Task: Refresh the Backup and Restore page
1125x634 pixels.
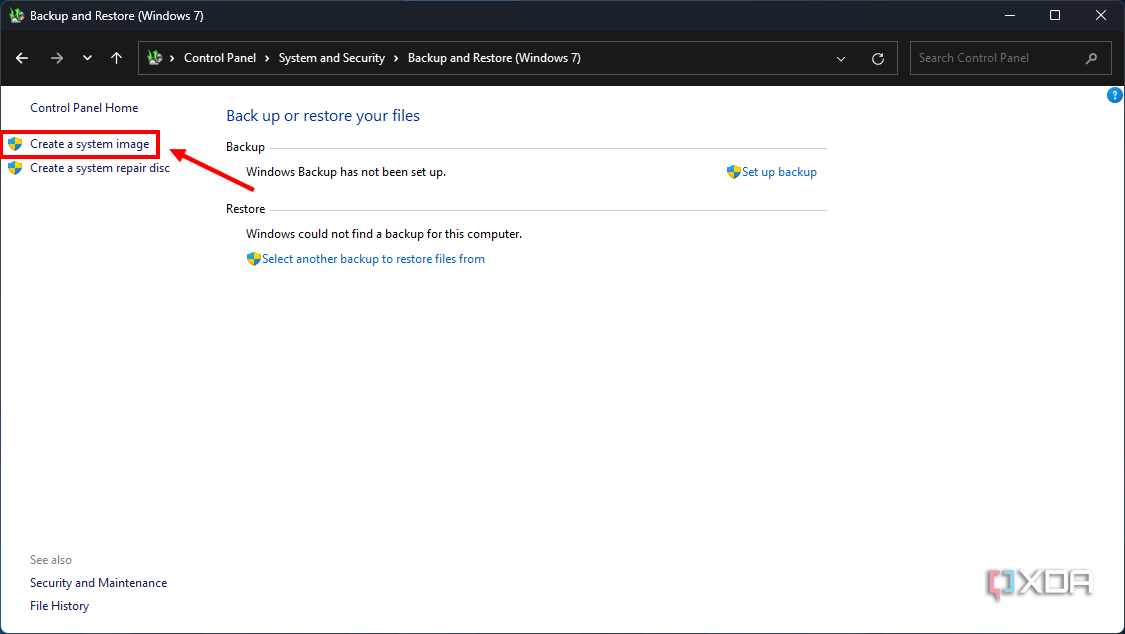Action: click(x=877, y=59)
